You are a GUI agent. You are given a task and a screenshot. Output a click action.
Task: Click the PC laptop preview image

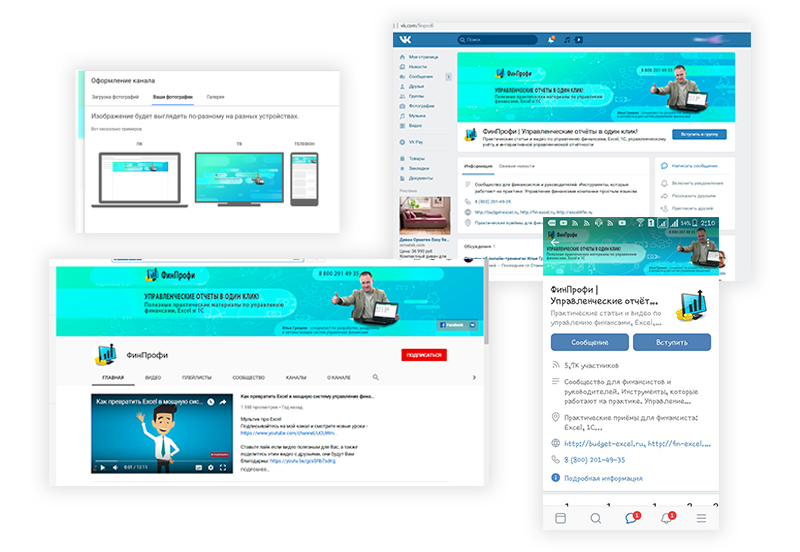140,179
